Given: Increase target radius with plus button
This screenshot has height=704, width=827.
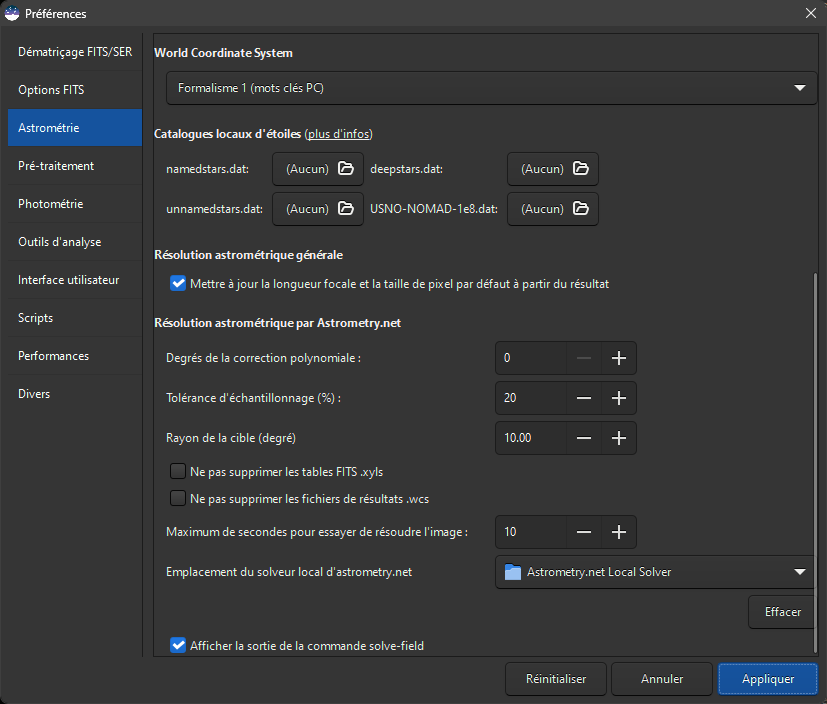Looking at the screenshot, I should 618,438.
